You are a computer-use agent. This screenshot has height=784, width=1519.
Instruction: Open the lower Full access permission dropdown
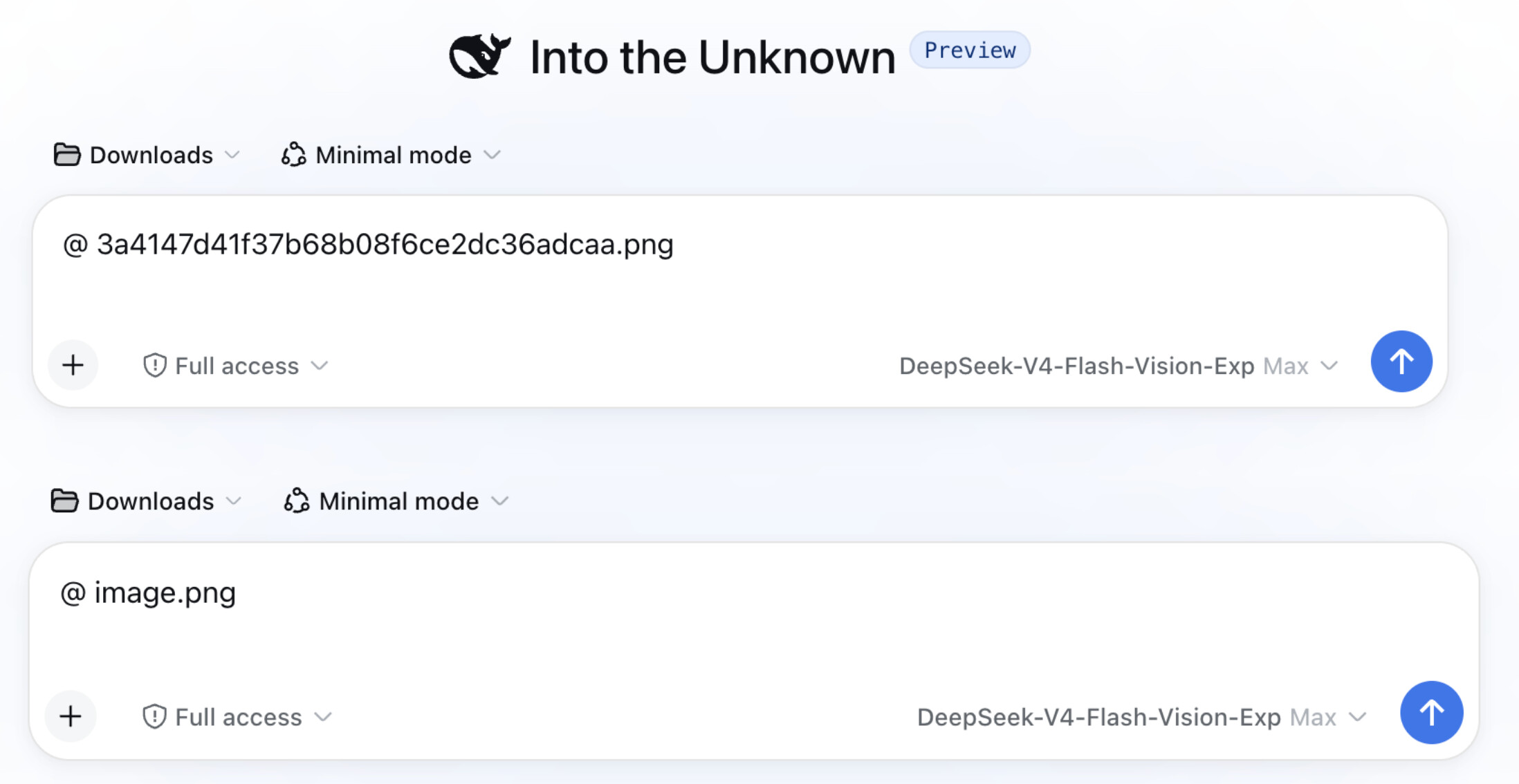pos(237,717)
